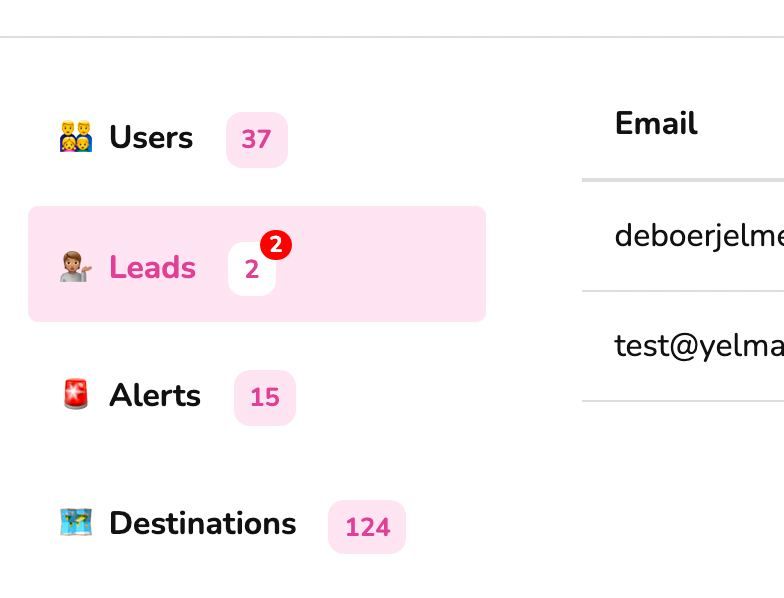Click the Alerts siren emoji icon
Image resolution: width=784 pixels, height=598 pixels.
(x=76, y=395)
